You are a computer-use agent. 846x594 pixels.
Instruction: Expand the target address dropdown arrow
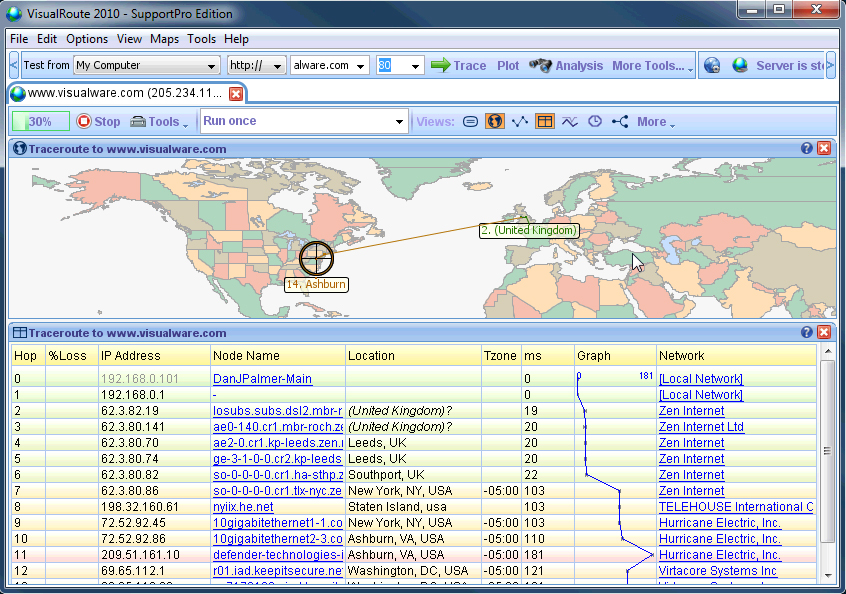(361, 66)
